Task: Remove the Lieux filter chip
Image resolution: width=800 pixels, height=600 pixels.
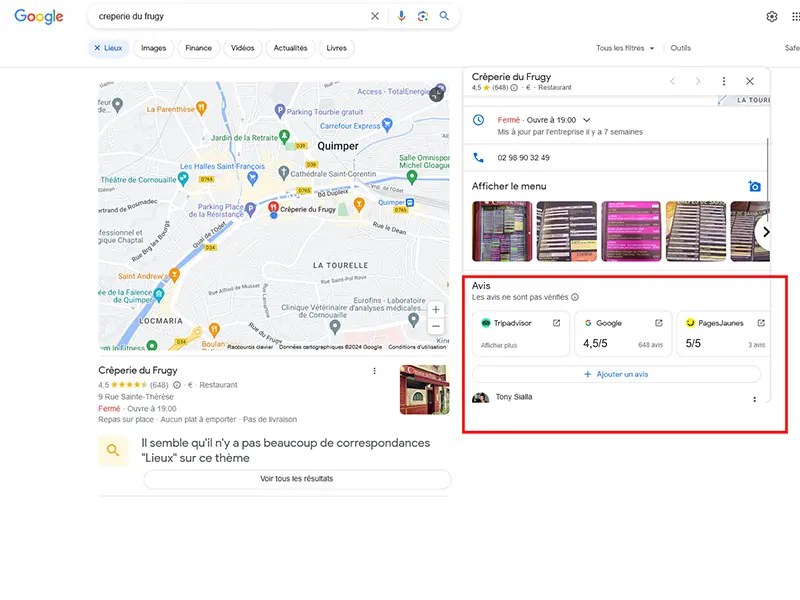Action: (97, 48)
